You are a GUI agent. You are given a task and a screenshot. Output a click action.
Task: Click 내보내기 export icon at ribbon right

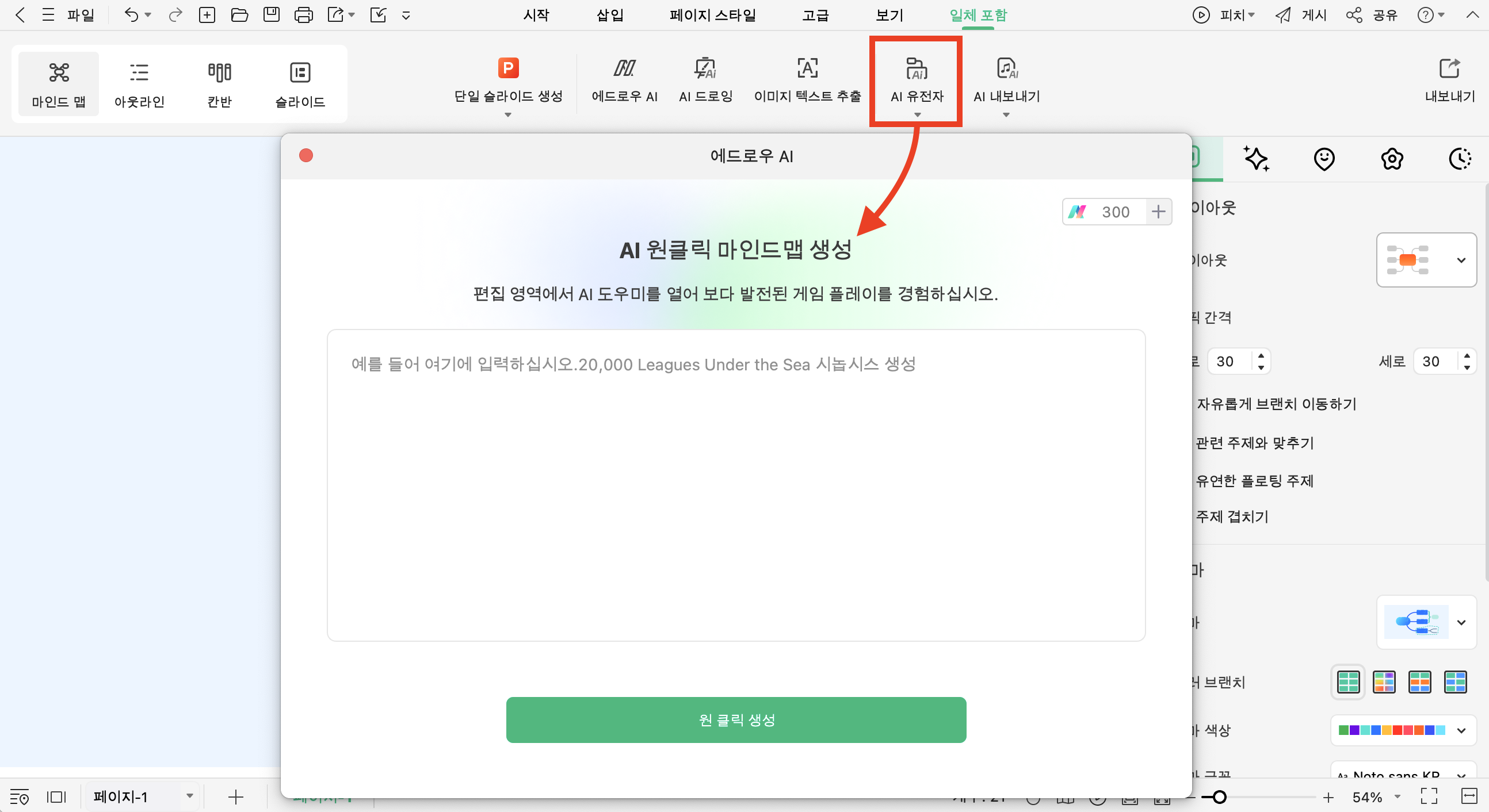tap(1450, 80)
